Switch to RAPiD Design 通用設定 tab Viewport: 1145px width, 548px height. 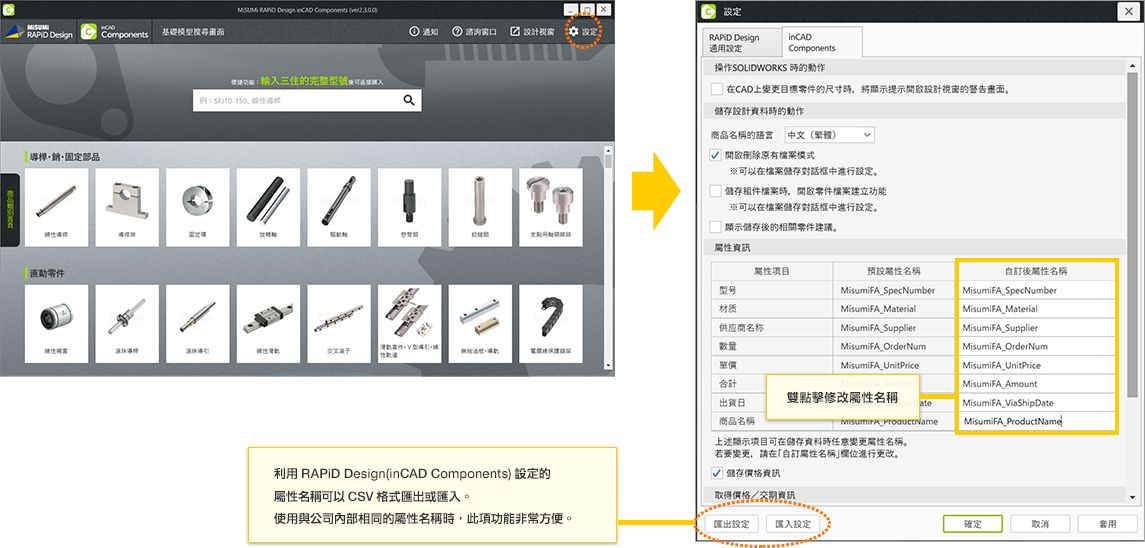tap(740, 43)
